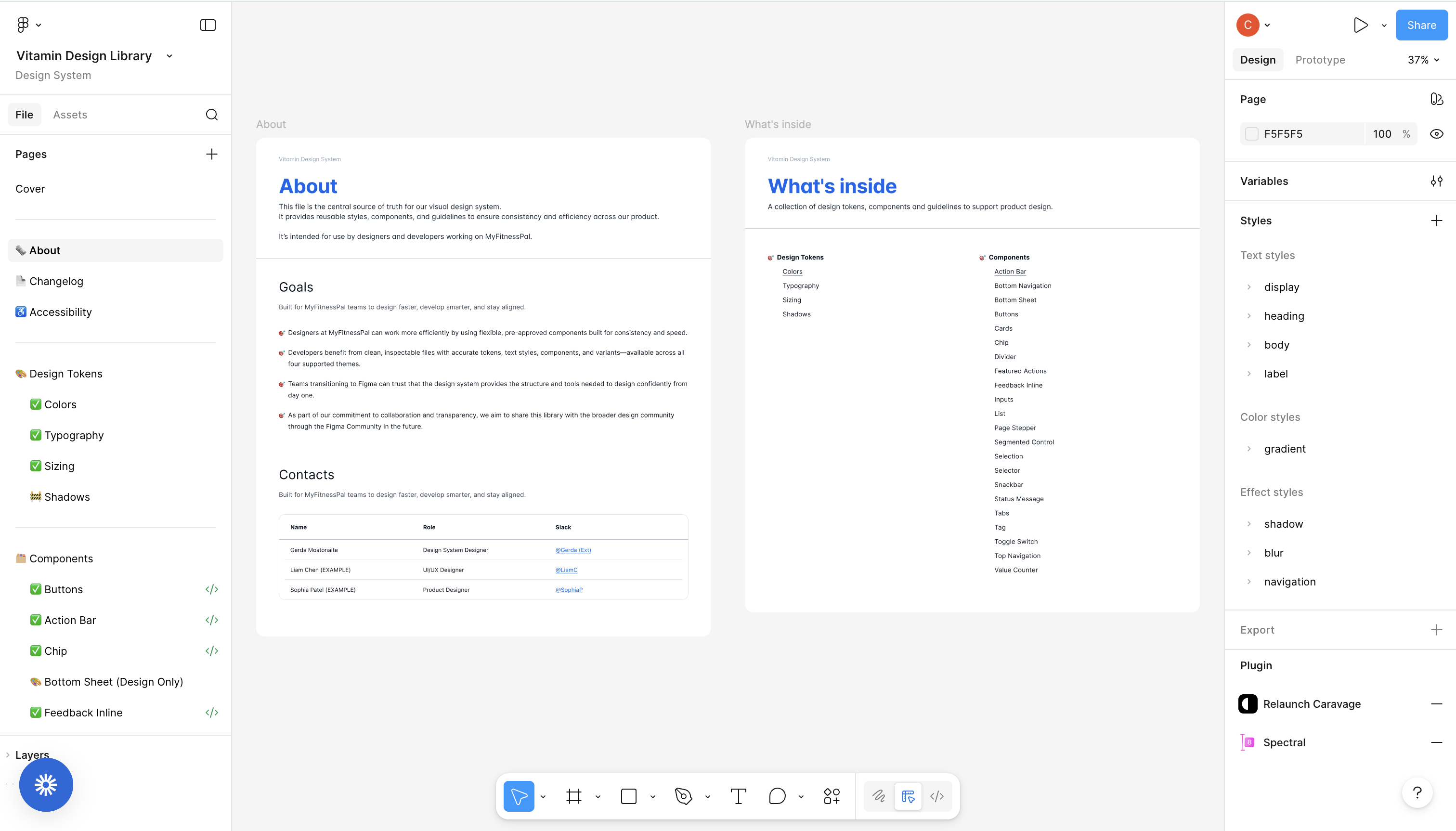Open the Vitamin Design Library dropdown
This screenshot has width=1456, height=831.
coord(169,55)
